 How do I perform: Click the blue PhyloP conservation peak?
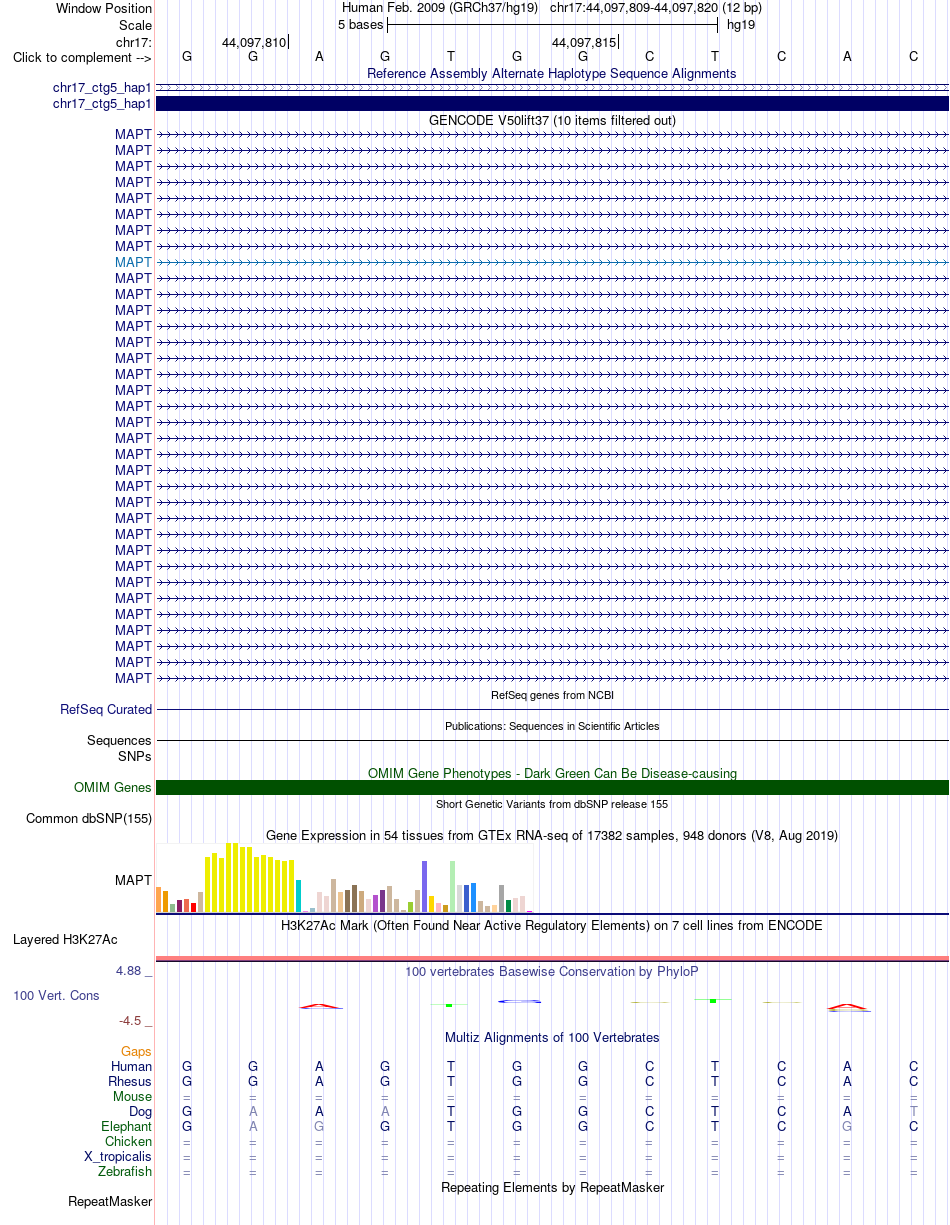519,1001
